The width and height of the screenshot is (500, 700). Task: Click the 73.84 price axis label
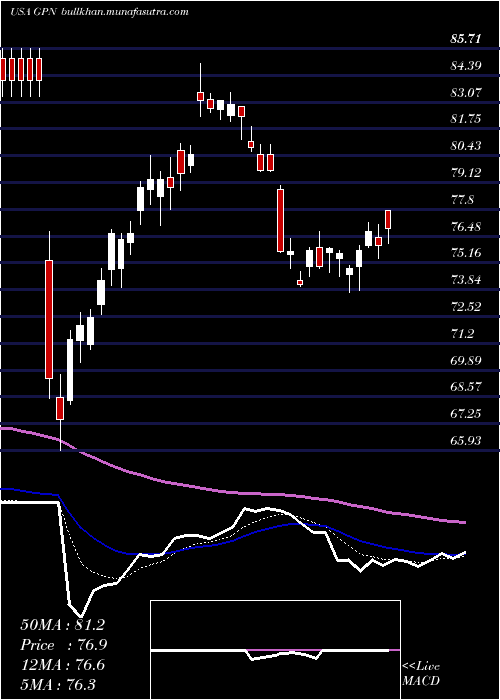click(x=466, y=280)
